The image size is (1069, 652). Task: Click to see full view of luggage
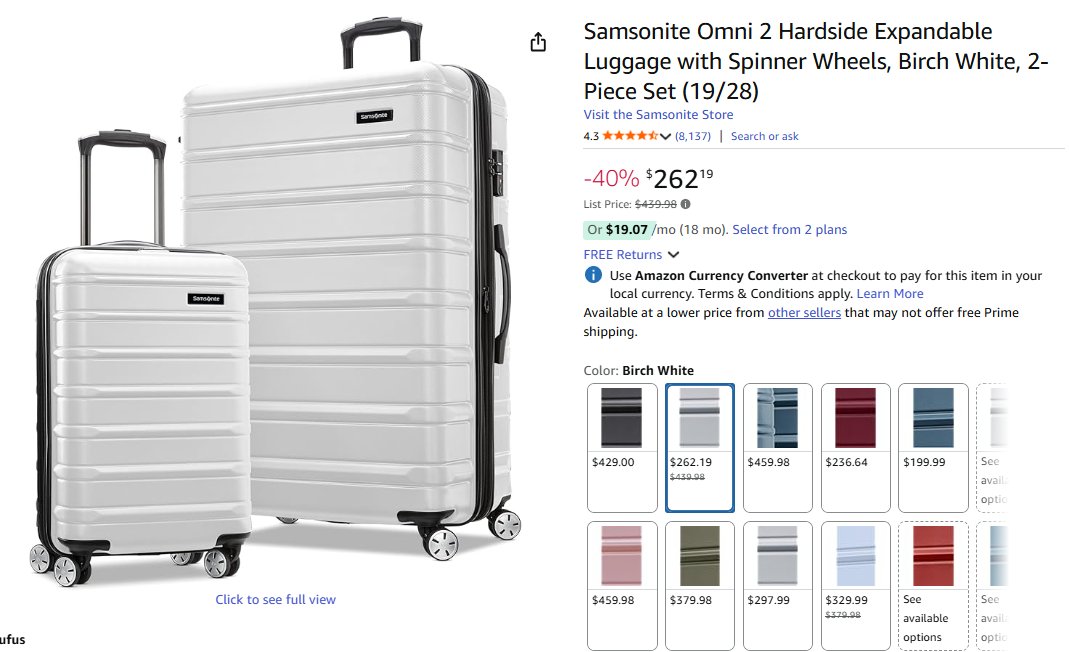click(276, 600)
